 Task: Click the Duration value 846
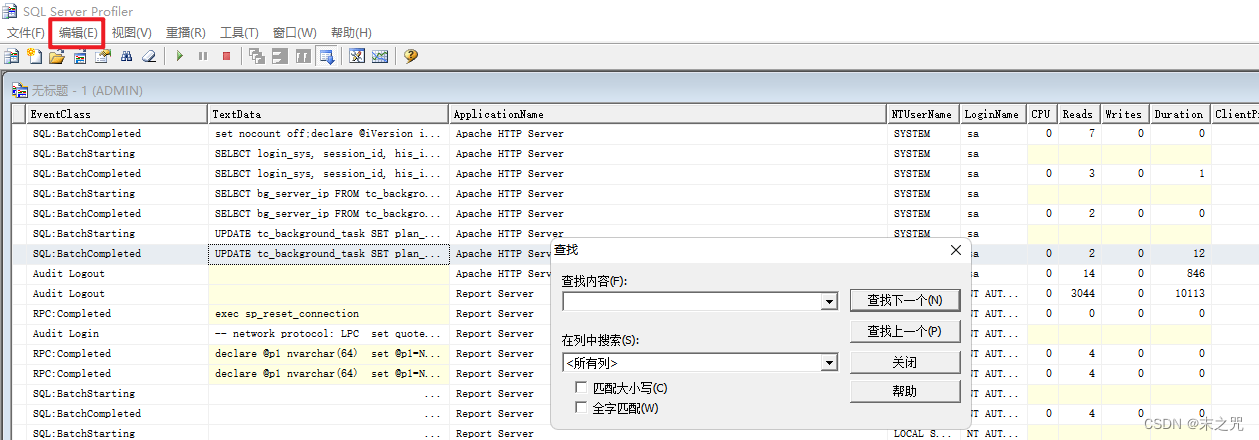point(1193,274)
